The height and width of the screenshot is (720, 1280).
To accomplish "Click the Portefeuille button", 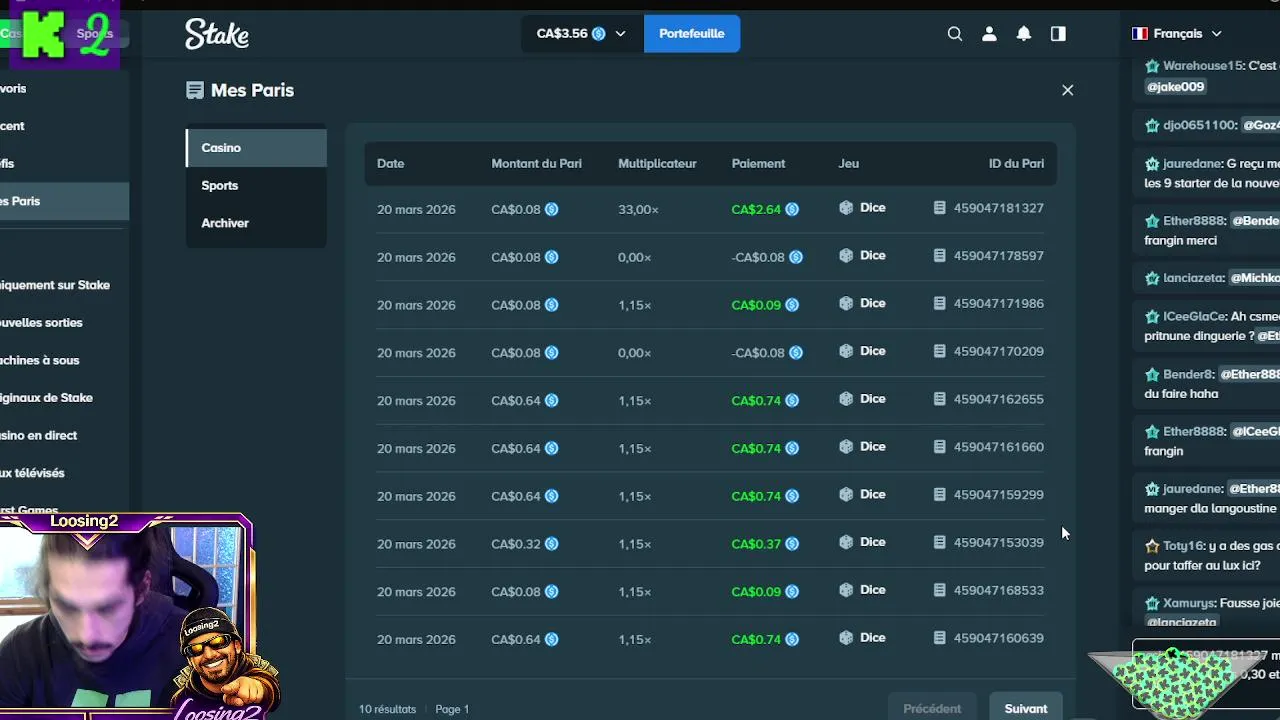I will (692, 34).
